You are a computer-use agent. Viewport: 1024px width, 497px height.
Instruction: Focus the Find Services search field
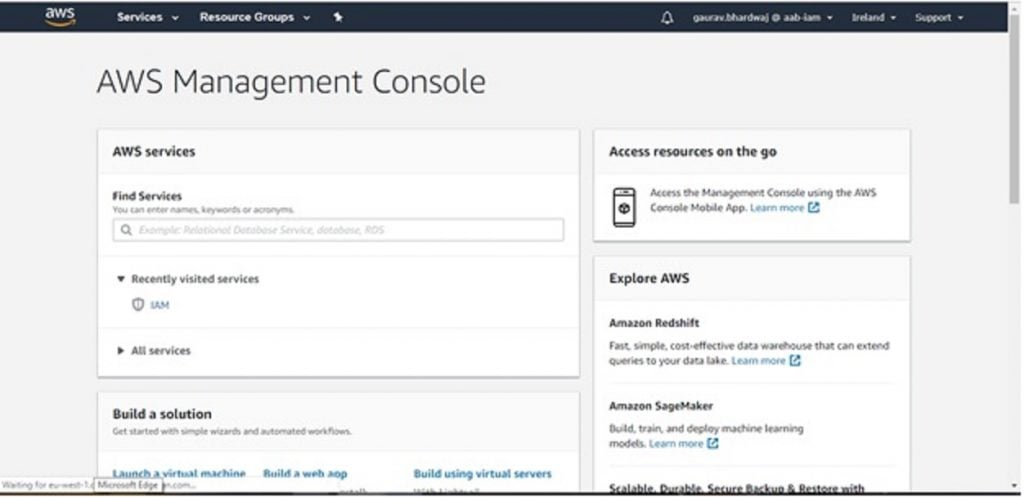[338, 230]
